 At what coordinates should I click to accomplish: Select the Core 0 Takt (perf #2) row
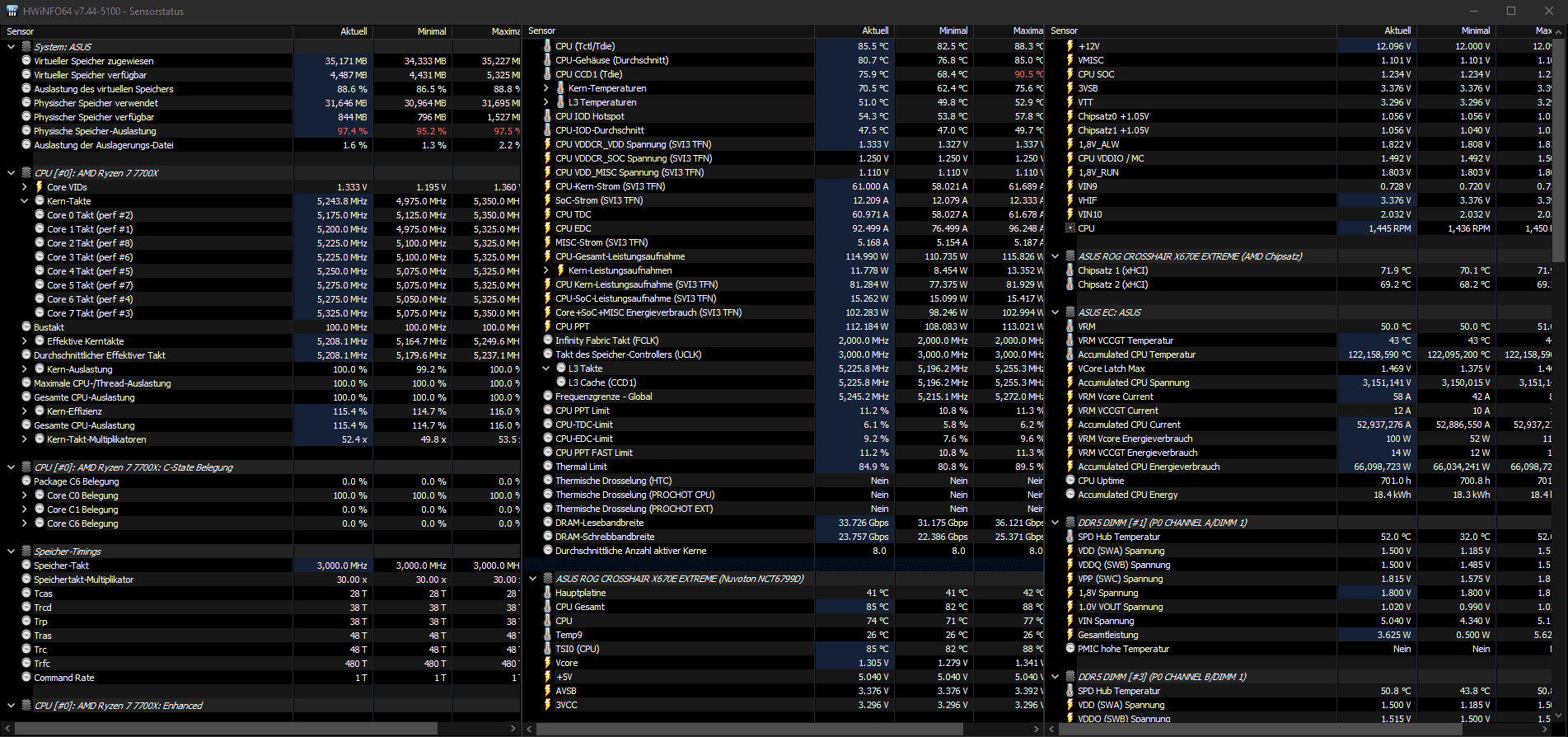pos(260,215)
